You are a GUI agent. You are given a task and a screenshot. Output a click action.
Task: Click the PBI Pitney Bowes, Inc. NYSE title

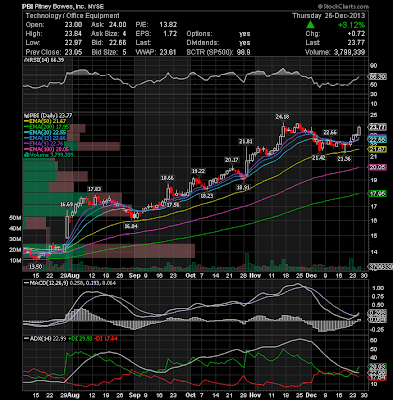(63, 6)
